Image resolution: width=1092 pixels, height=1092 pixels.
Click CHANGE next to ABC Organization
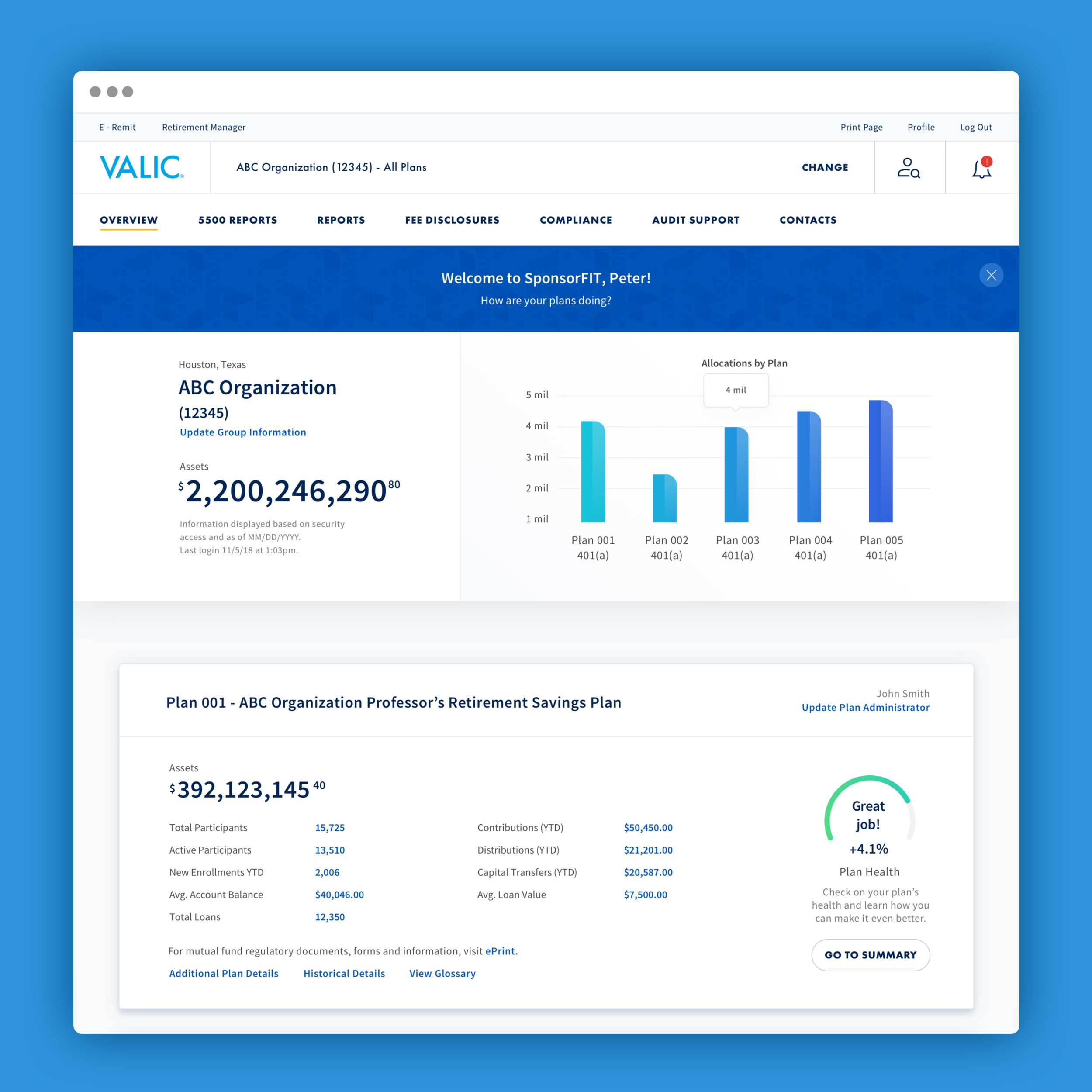(824, 167)
